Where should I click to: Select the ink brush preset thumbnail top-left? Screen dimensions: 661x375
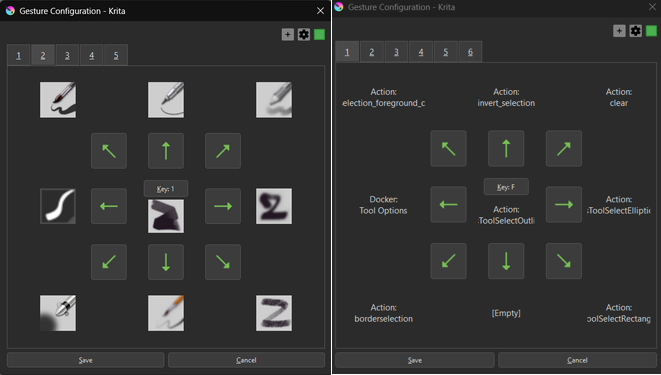tap(58, 100)
